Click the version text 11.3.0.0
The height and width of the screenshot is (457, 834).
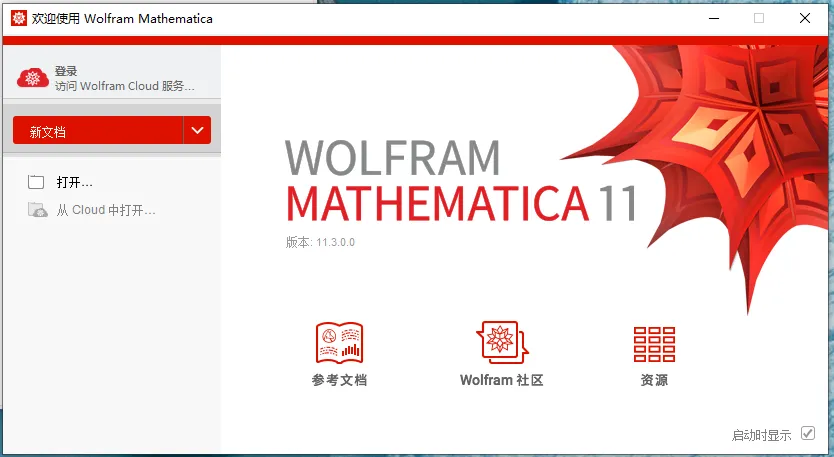pos(336,242)
